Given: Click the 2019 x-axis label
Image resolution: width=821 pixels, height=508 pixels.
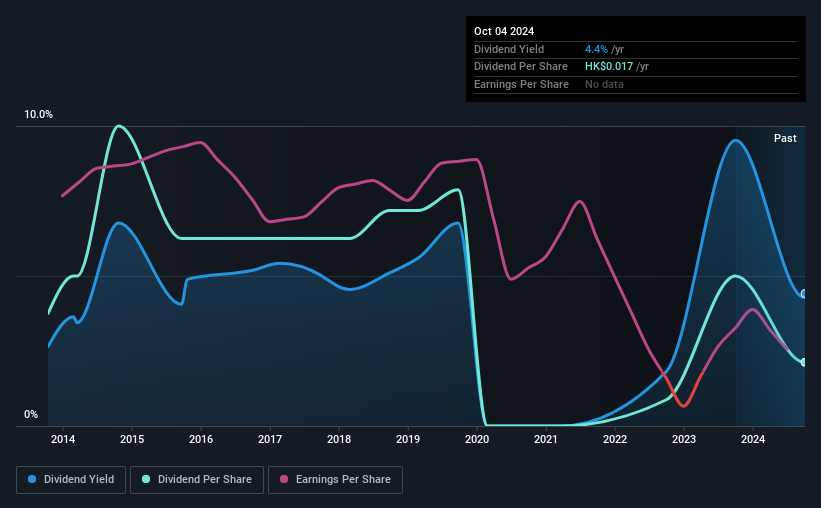Looking at the screenshot, I should 408,439.
